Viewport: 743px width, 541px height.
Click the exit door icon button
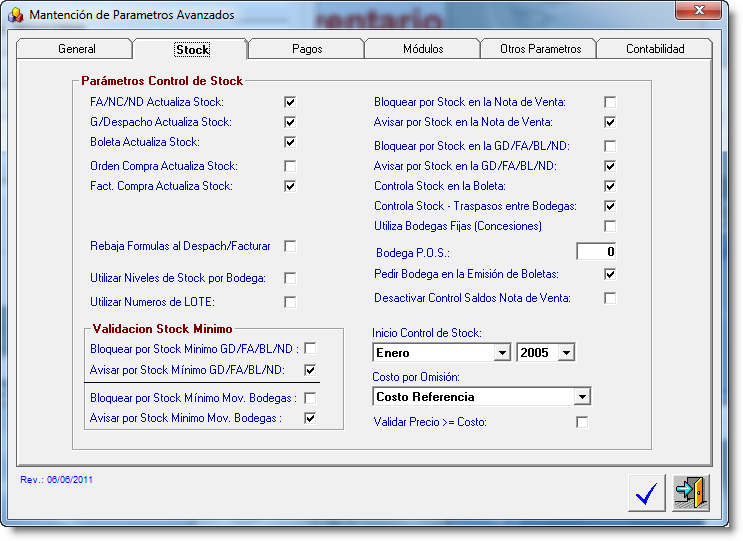coord(691,493)
